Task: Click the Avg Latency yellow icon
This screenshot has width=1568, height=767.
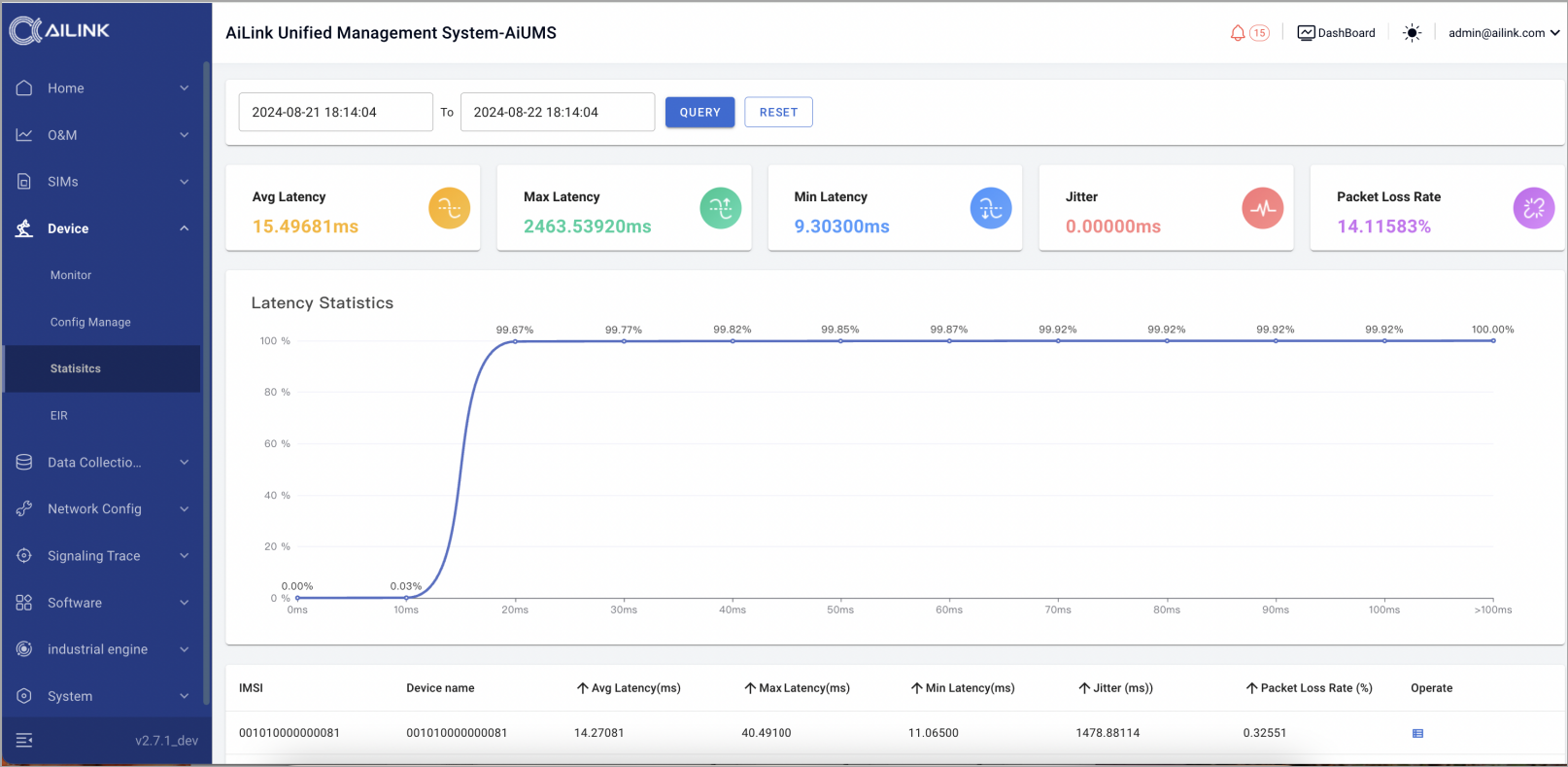Action: click(x=449, y=208)
